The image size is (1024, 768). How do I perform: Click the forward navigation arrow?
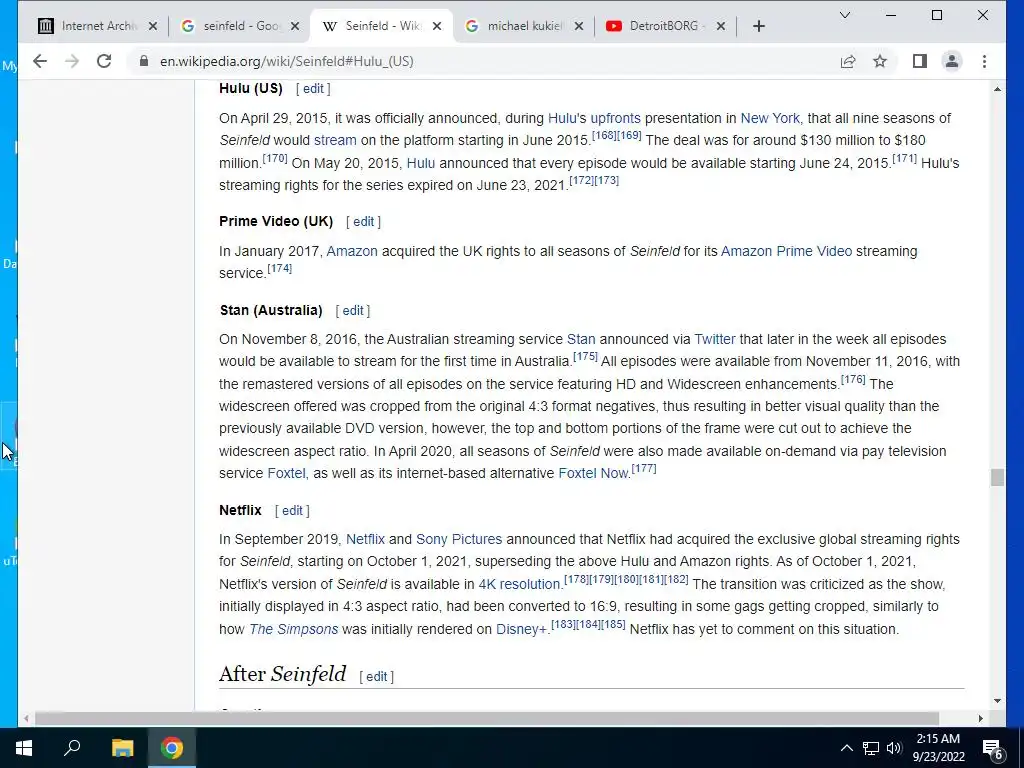click(72, 61)
